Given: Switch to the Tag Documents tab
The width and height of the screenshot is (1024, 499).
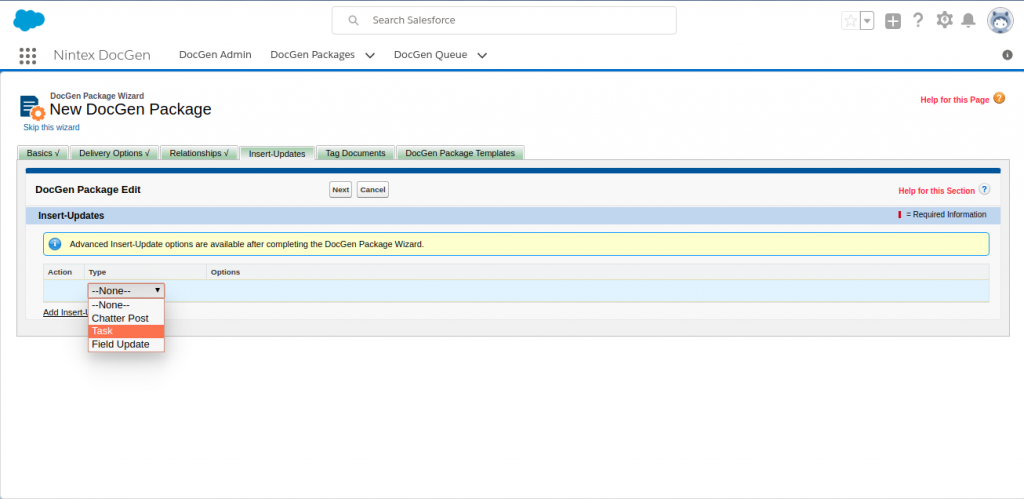Looking at the screenshot, I should point(356,153).
